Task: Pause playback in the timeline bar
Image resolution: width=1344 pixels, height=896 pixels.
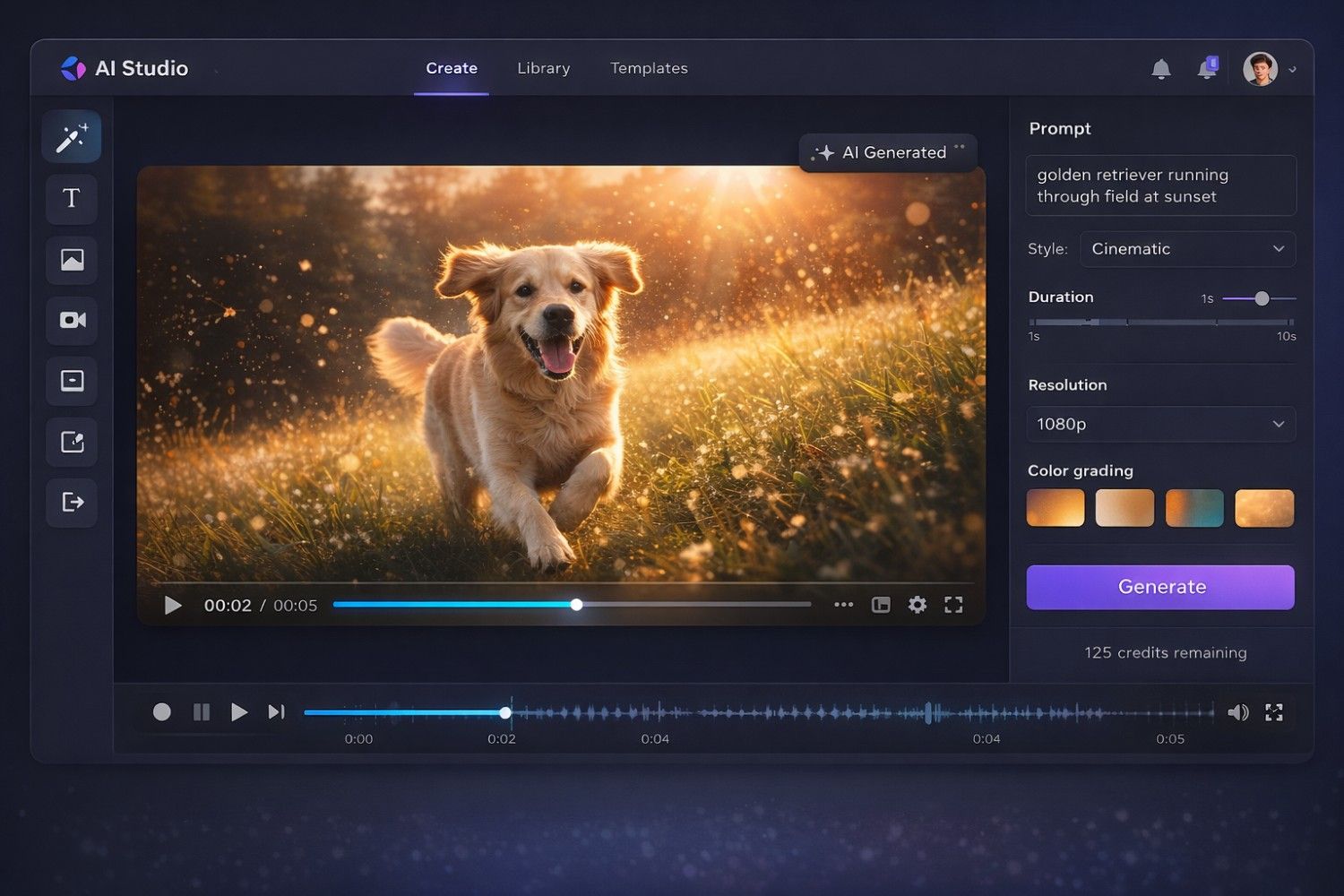Action: point(202,712)
